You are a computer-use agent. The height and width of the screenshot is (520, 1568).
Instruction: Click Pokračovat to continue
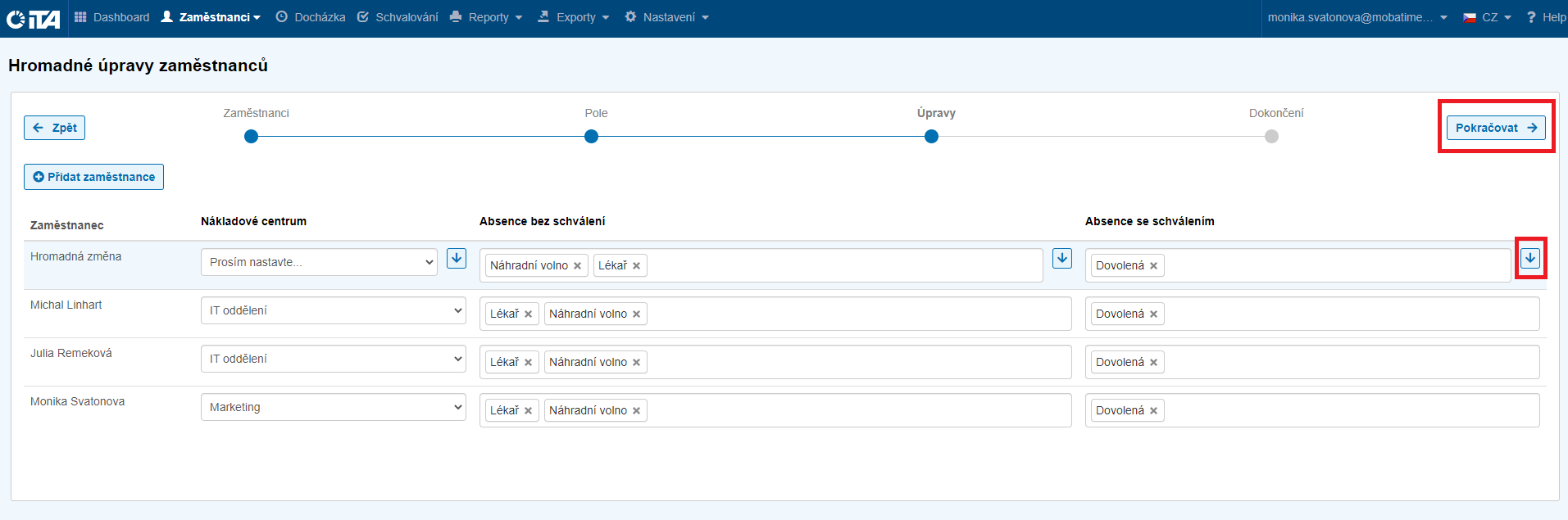[1495, 128]
